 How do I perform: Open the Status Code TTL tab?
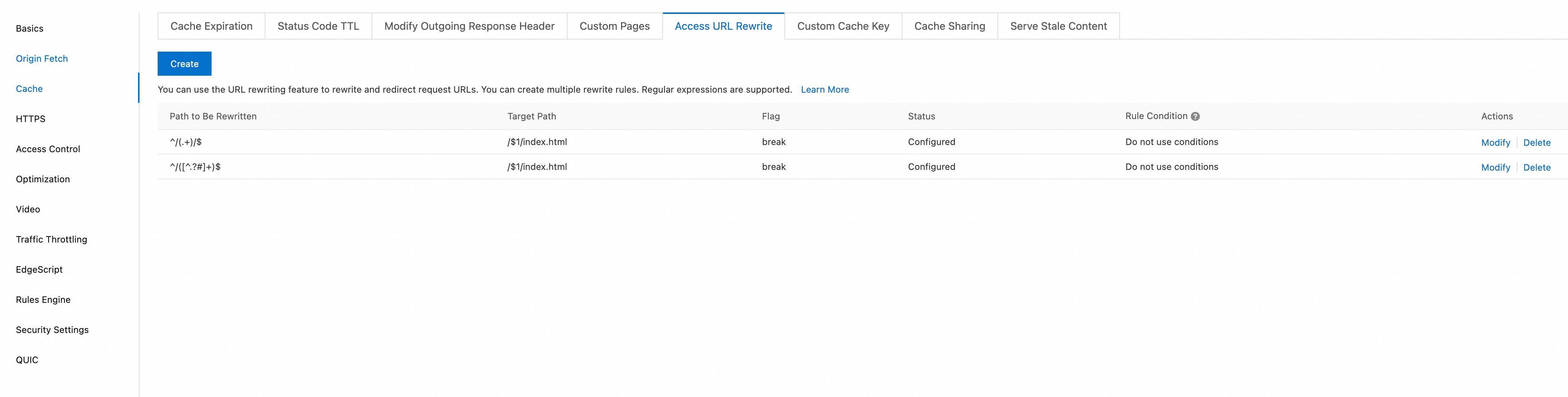click(318, 26)
